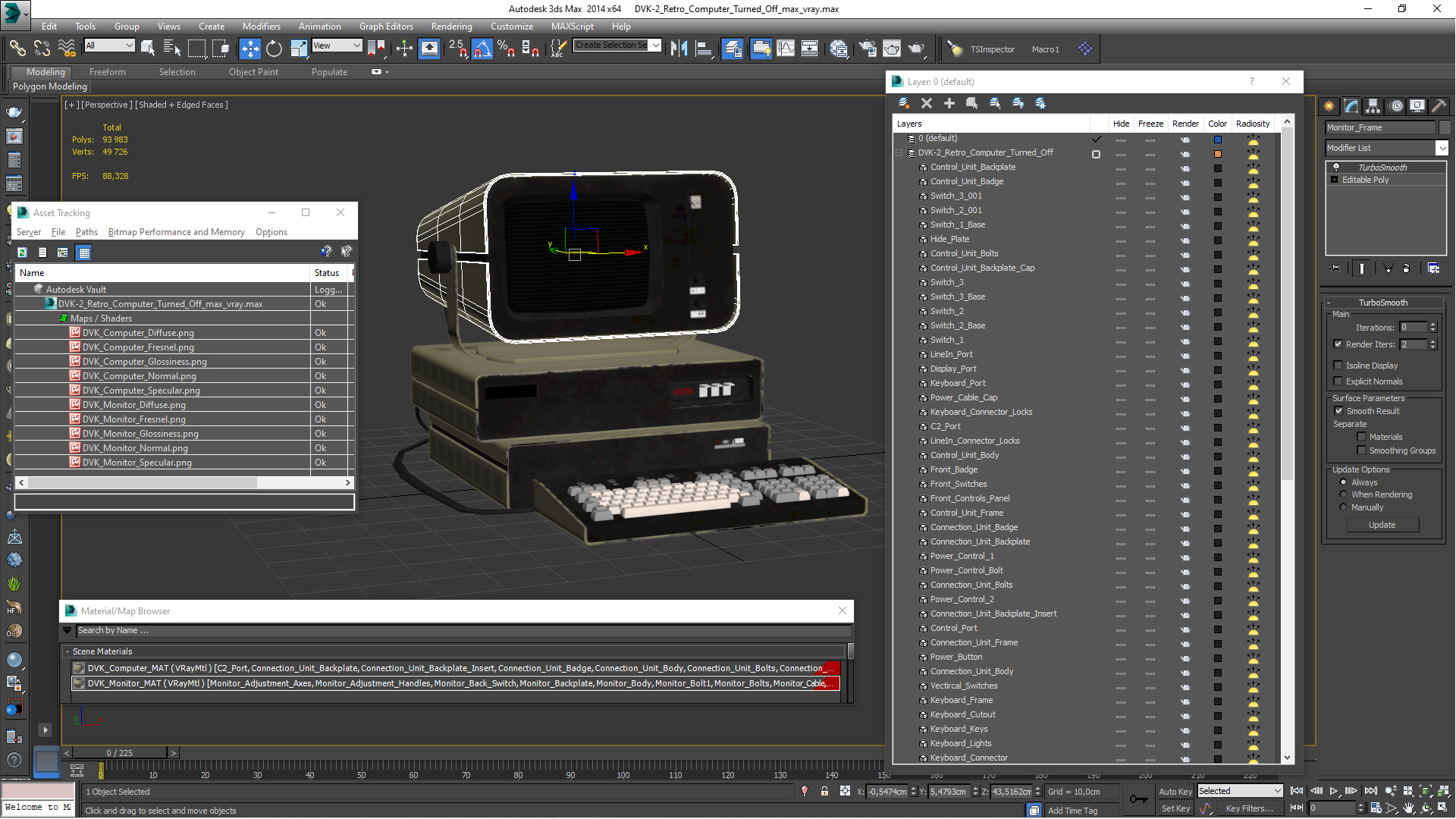Click Refresh icon in Asset Tracking
This screenshot has height=819, width=1456.
(22, 253)
